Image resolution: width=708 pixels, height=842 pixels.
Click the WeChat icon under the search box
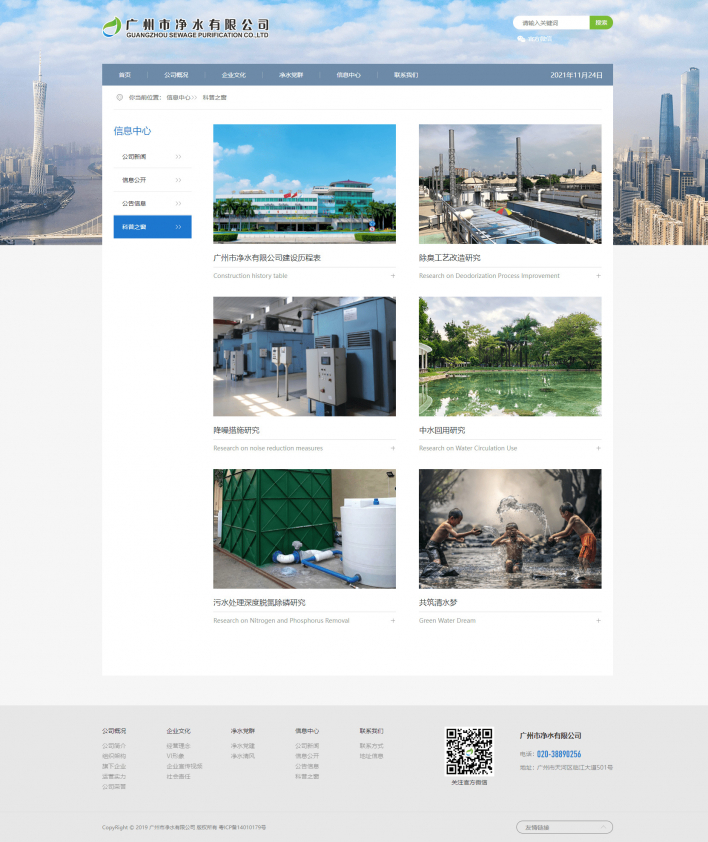point(521,39)
